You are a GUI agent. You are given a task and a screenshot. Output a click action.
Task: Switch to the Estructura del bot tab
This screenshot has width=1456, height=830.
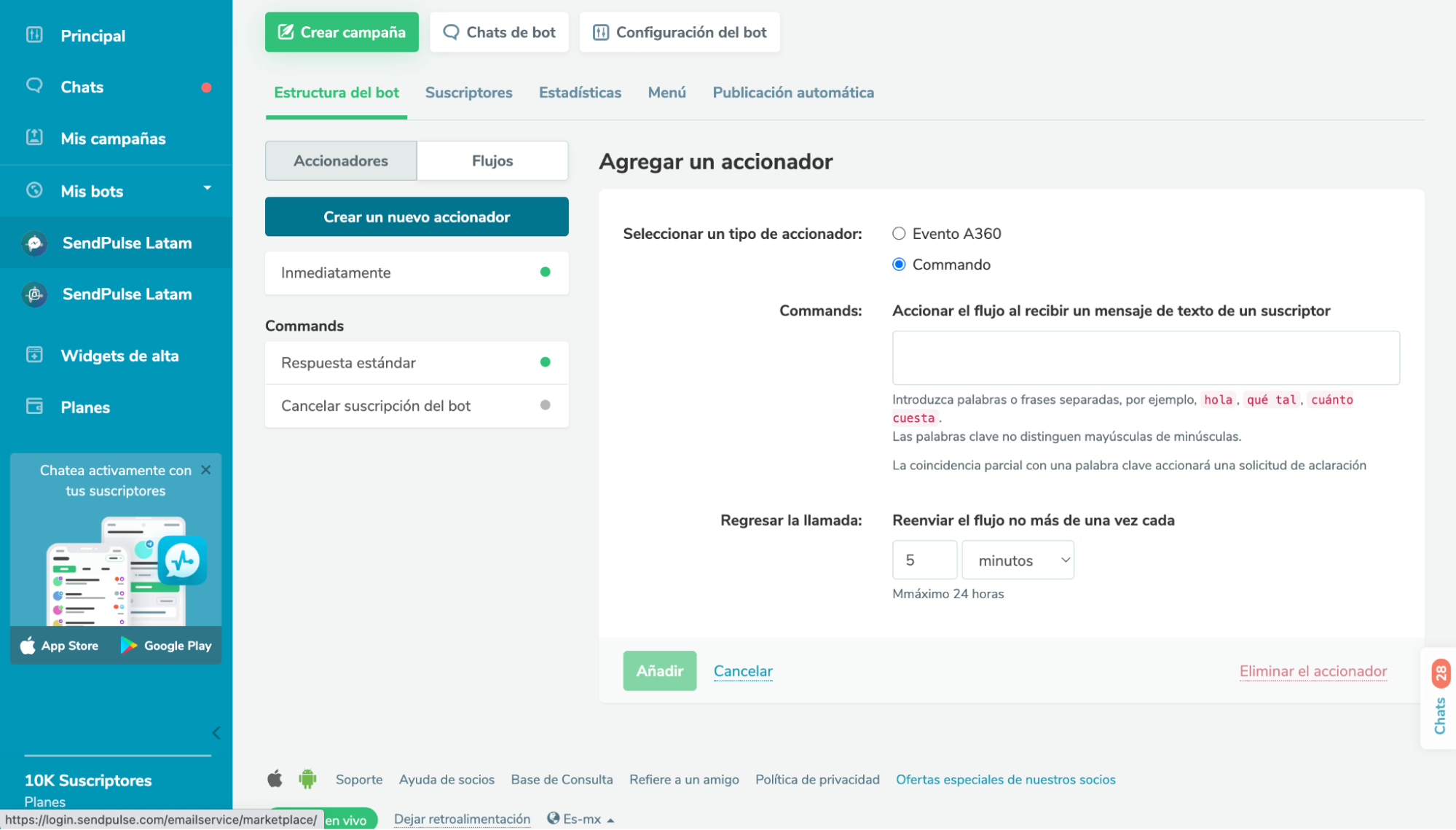tap(337, 93)
